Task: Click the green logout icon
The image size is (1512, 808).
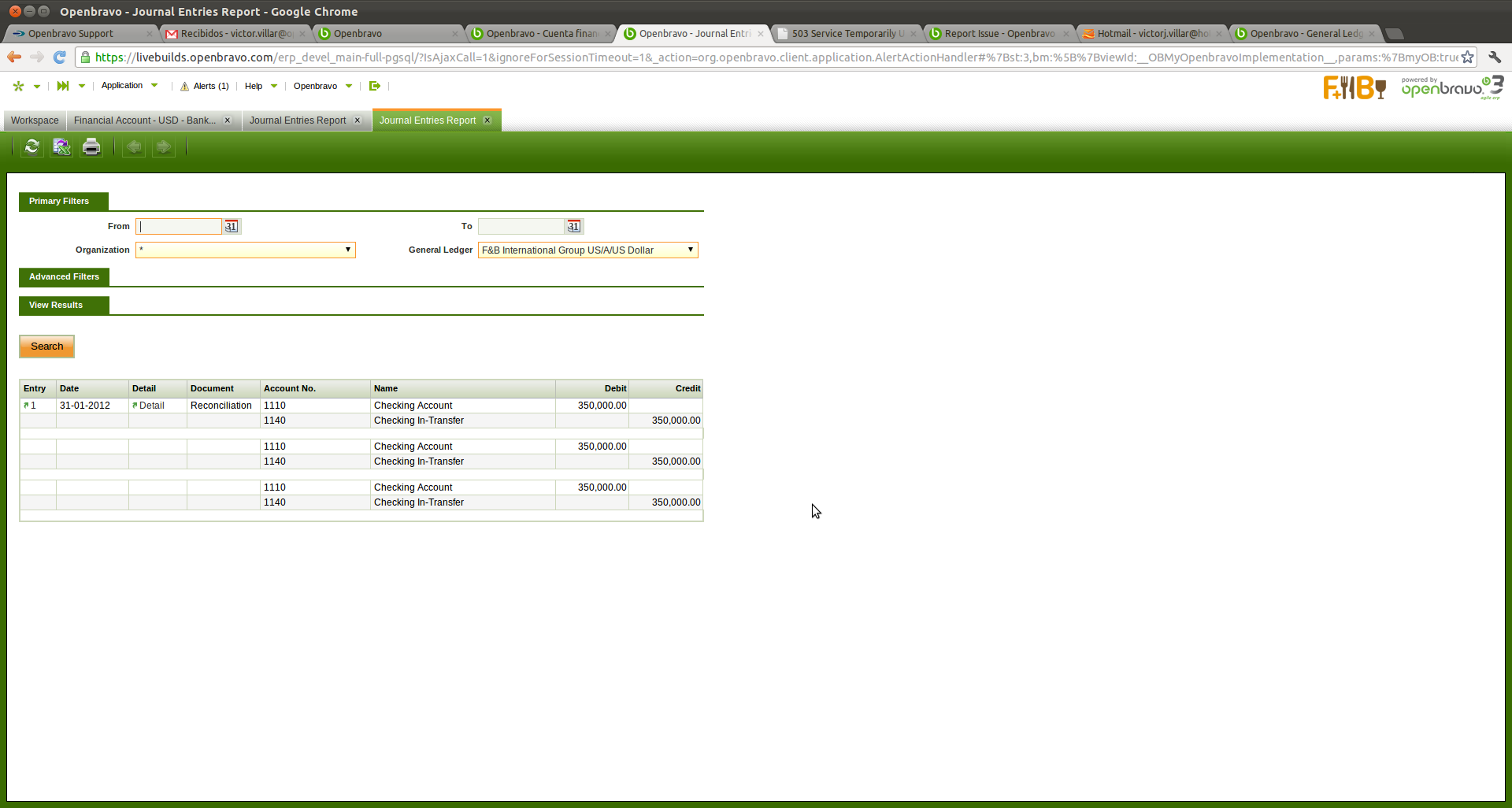Action: (375, 86)
